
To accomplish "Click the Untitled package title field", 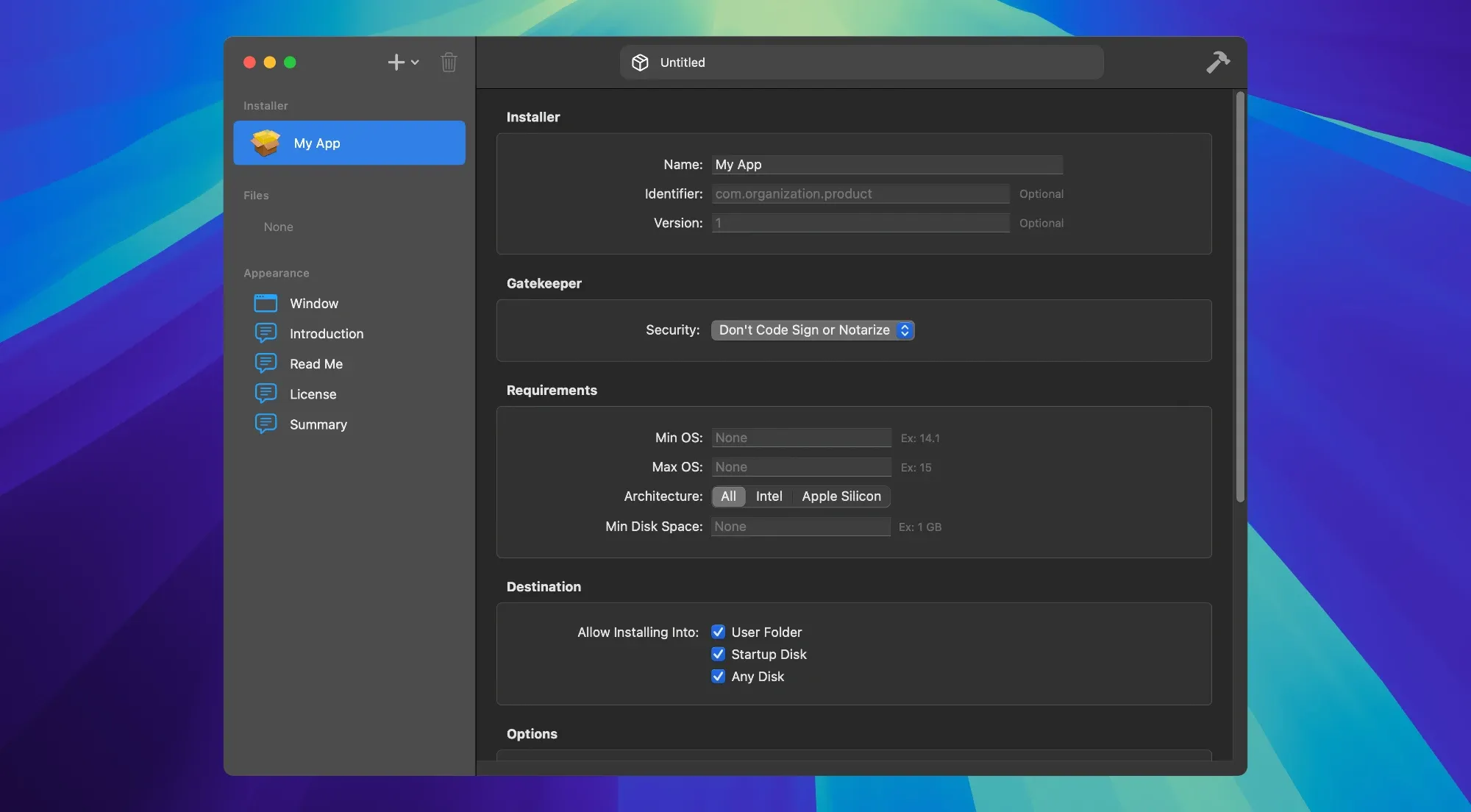I will click(861, 62).
